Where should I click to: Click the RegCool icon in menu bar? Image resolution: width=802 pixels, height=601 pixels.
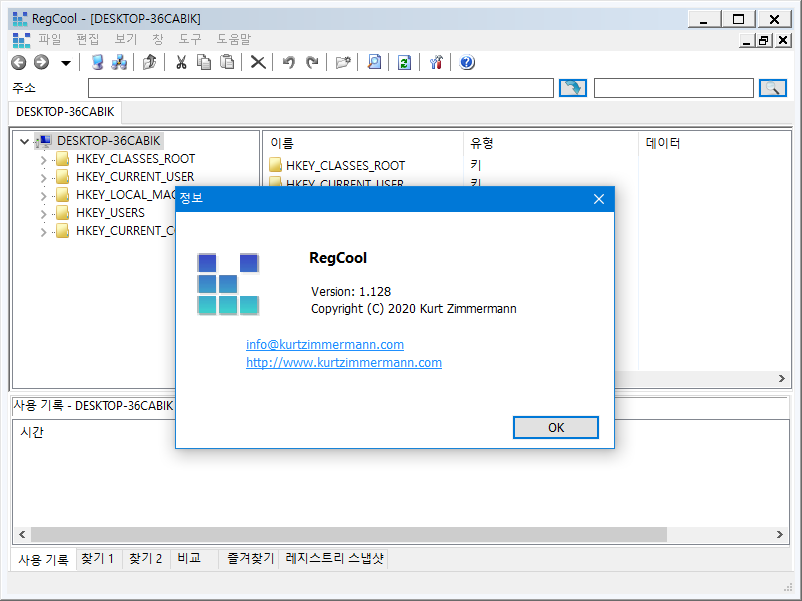[x=21, y=40]
